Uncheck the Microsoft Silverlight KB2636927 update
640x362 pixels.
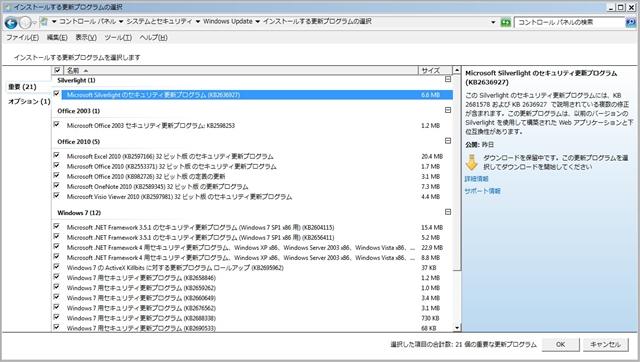pyautogui.click(x=57, y=94)
